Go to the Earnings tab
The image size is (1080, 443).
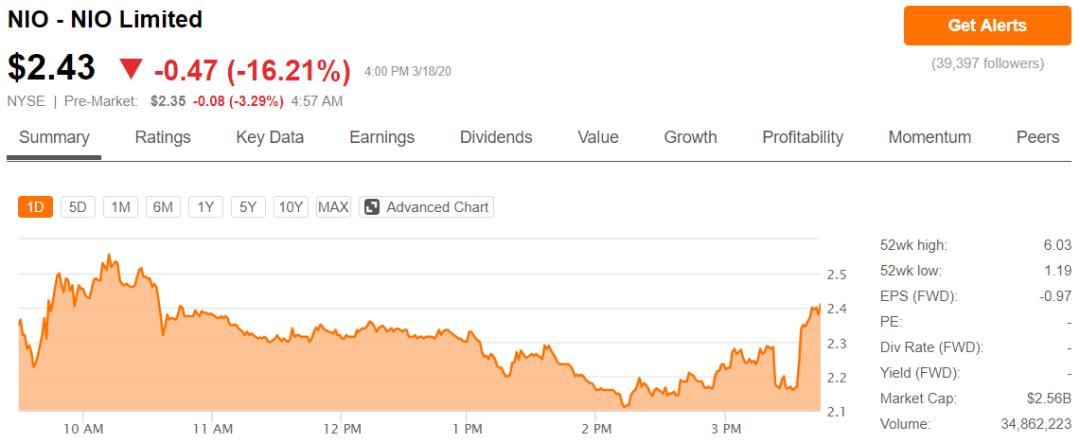tap(382, 138)
